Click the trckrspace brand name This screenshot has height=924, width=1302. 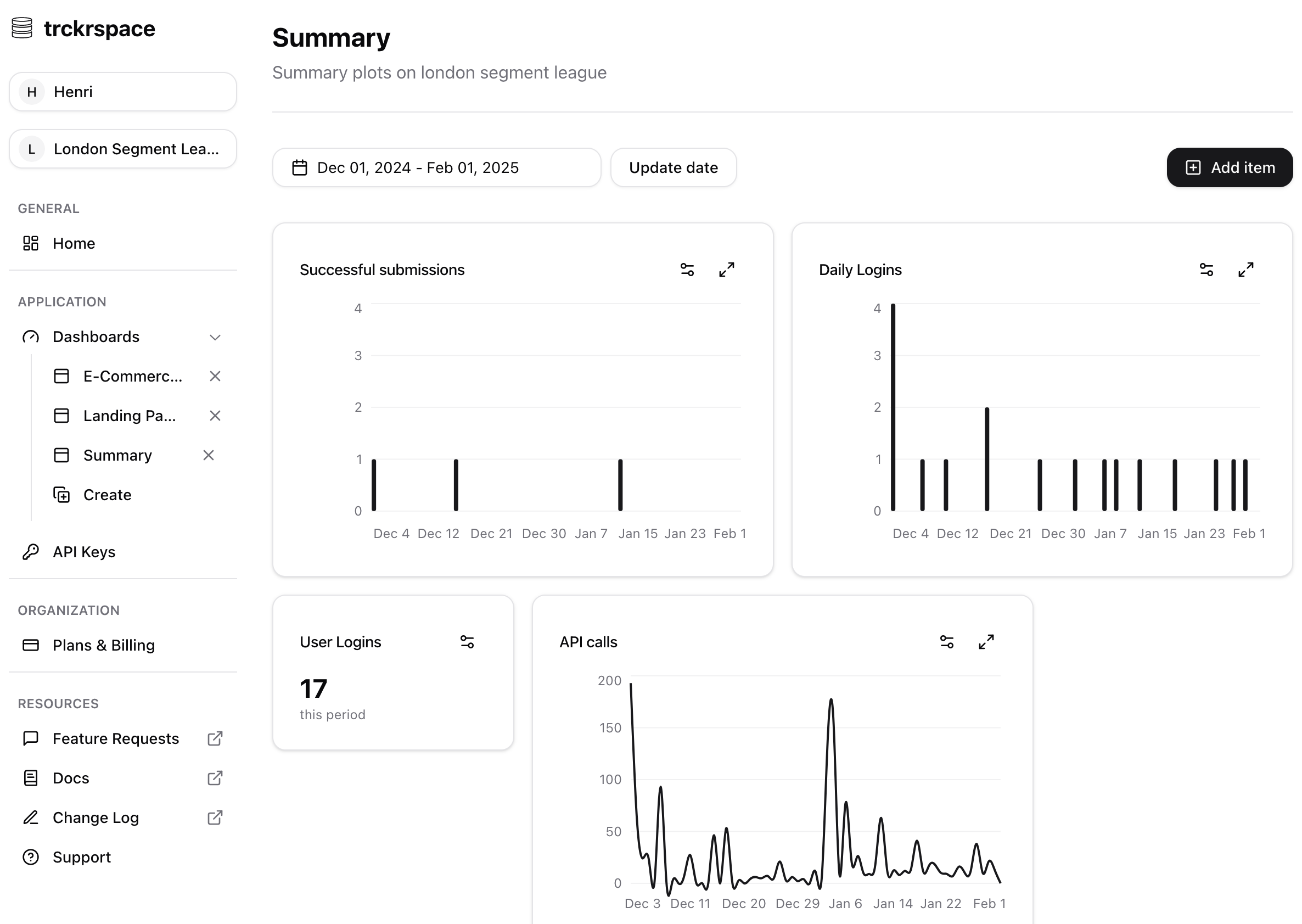coord(99,28)
